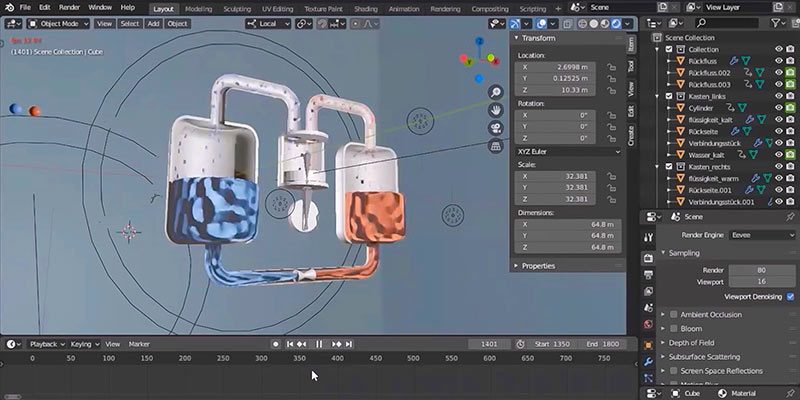Click the current frame field 1401
Image resolution: width=800 pixels, height=400 pixels.
click(x=489, y=344)
